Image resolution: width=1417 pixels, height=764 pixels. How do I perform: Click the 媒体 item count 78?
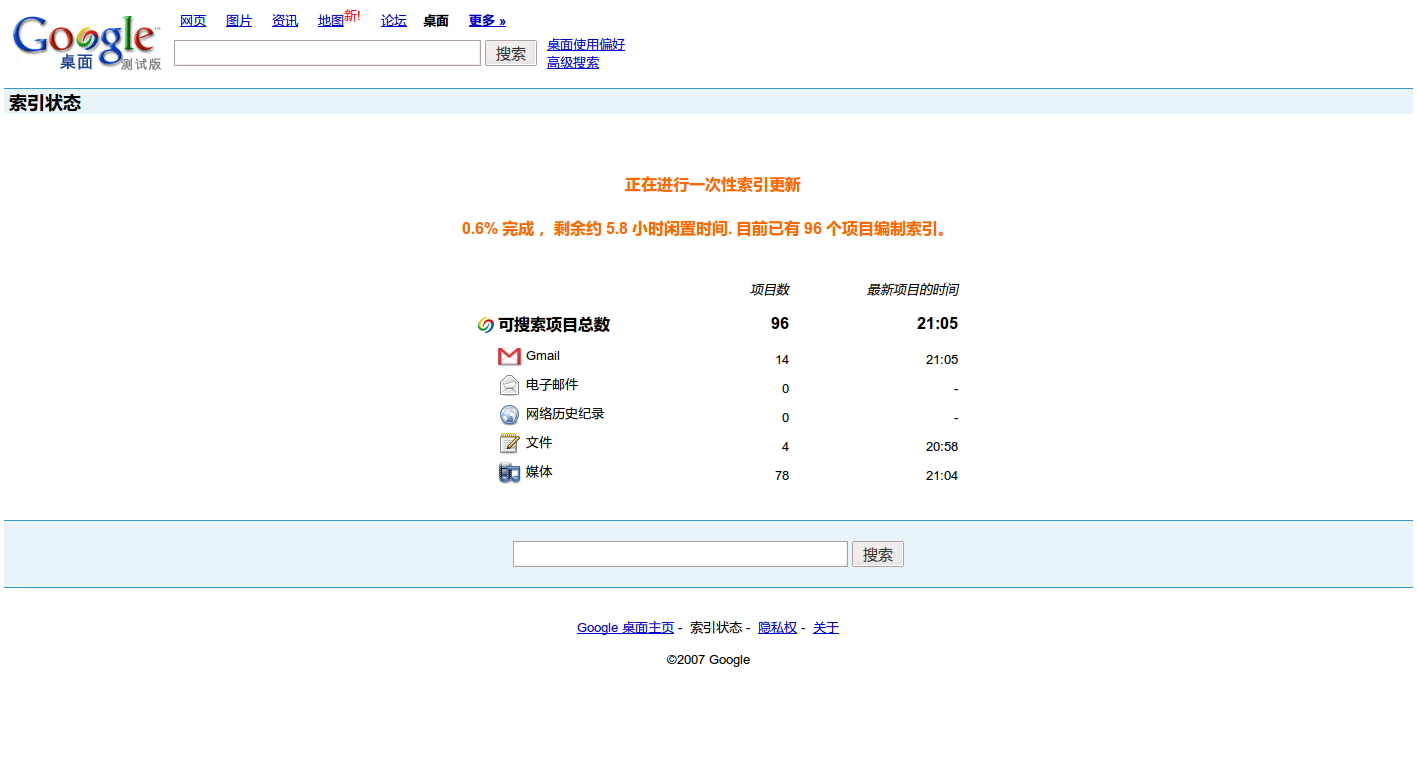point(782,476)
